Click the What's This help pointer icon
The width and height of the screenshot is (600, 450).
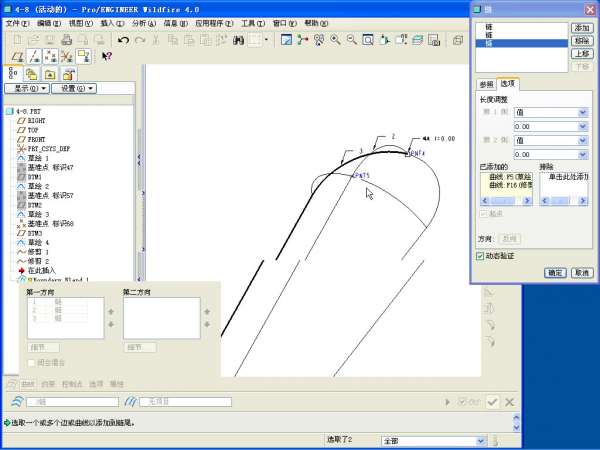(107, 57)
